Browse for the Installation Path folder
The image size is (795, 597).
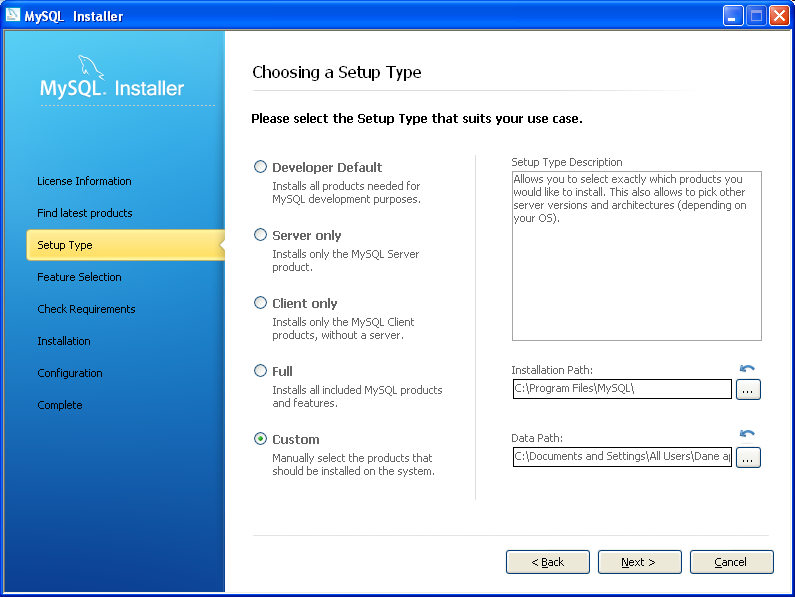(x=748, y=390)
